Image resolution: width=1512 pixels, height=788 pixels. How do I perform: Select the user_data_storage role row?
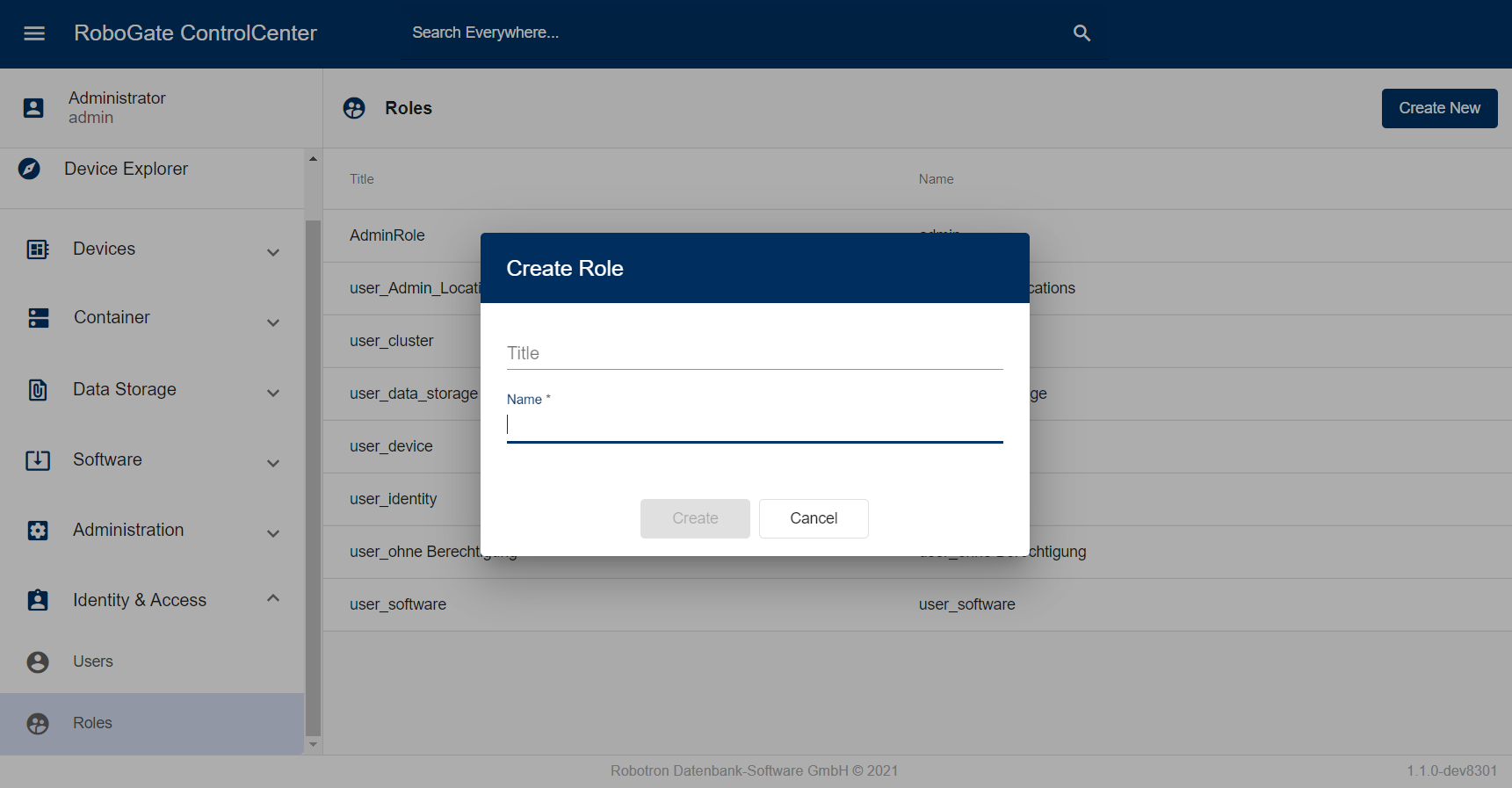pos(917,394)
